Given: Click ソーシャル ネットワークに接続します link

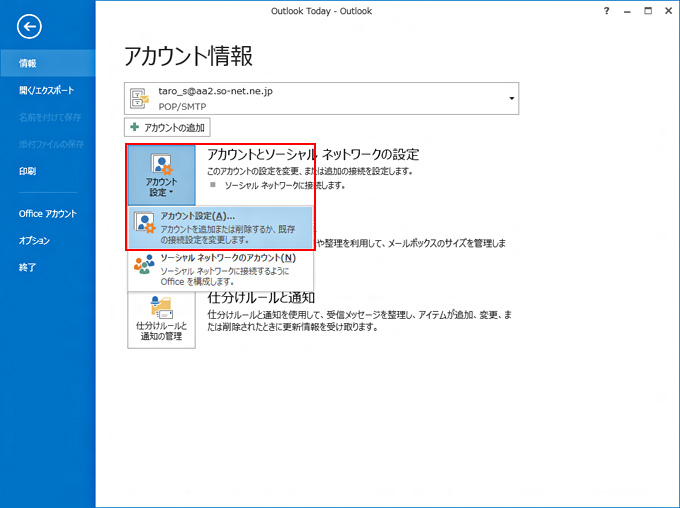Looking at the screenshot, I should click(x=284, y=186).
